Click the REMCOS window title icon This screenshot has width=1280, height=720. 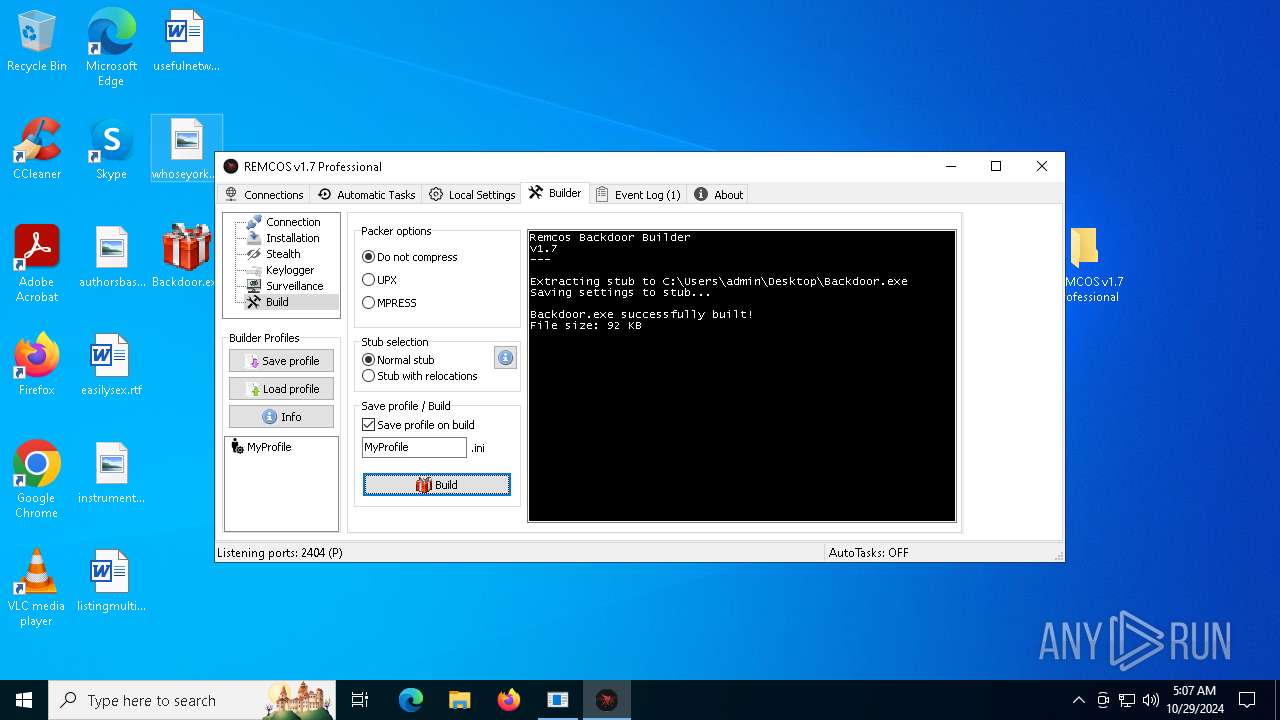[231, 167]
